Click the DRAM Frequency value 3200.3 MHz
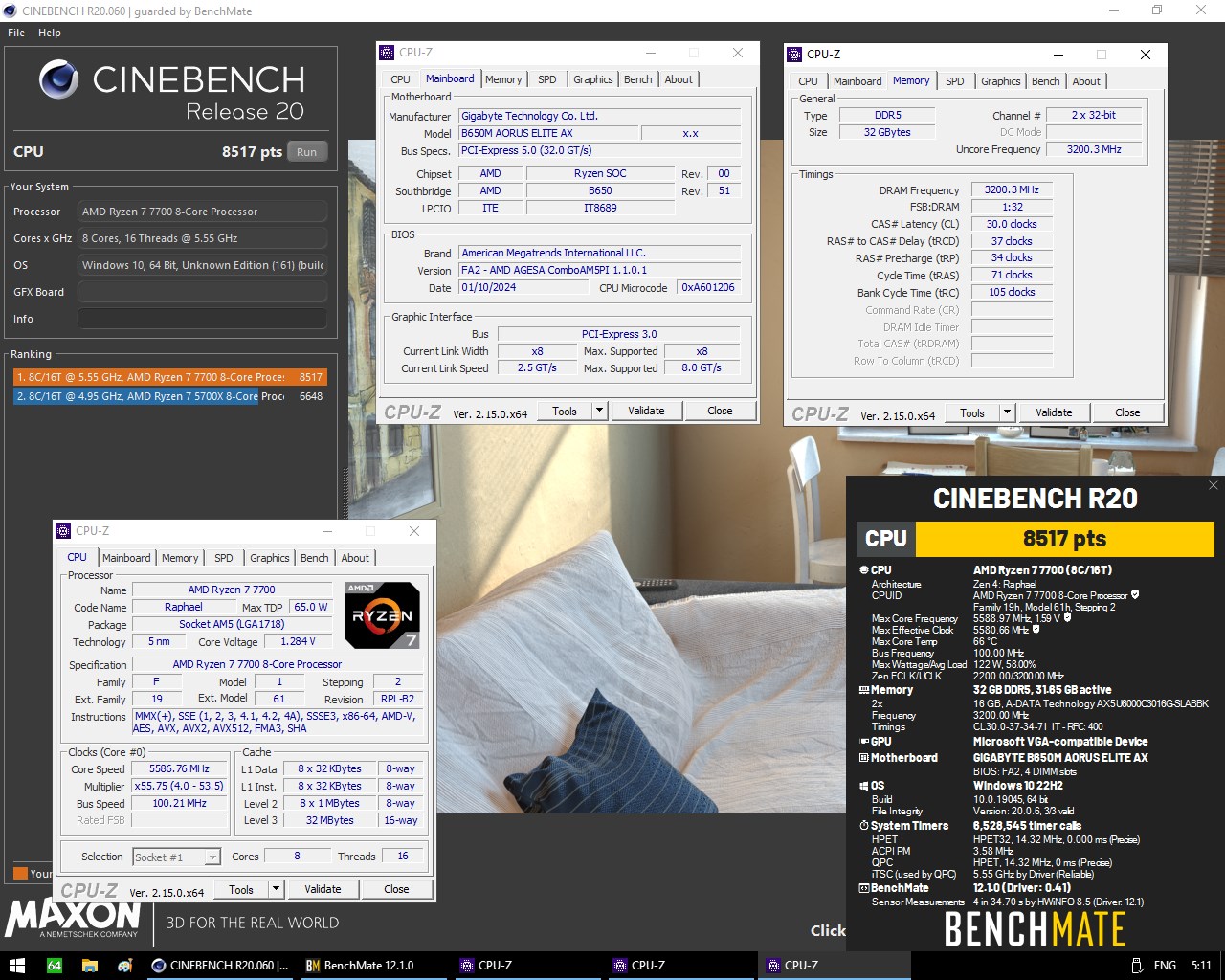 1012,189
